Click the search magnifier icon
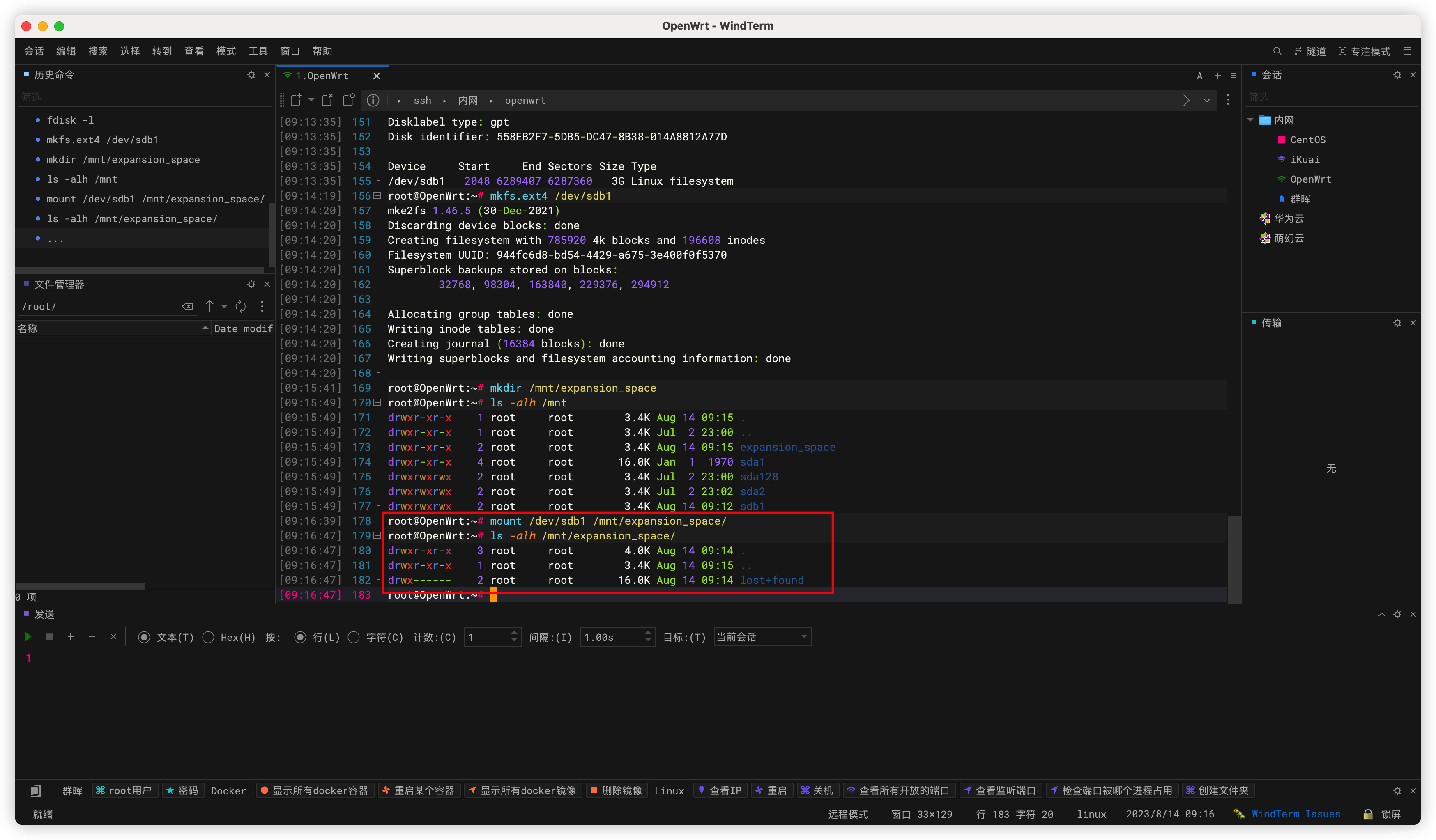The height and width of the screenshot is (840, 1436). point(1277,51)
